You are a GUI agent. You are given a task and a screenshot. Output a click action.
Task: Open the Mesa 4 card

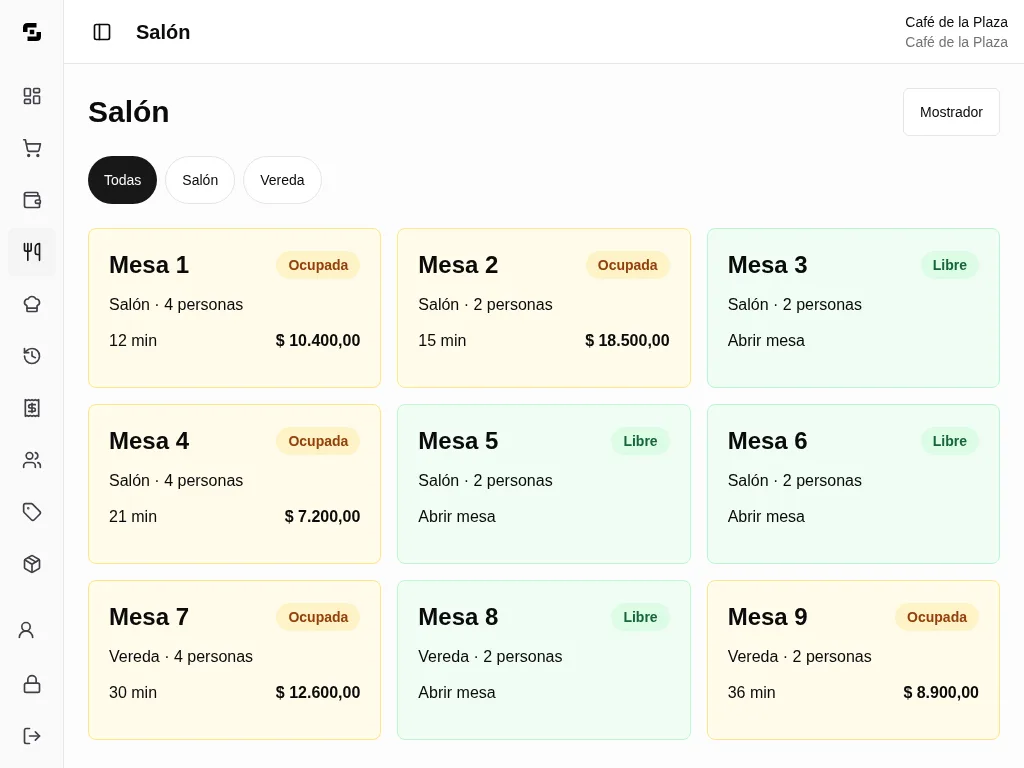[234, 484]
